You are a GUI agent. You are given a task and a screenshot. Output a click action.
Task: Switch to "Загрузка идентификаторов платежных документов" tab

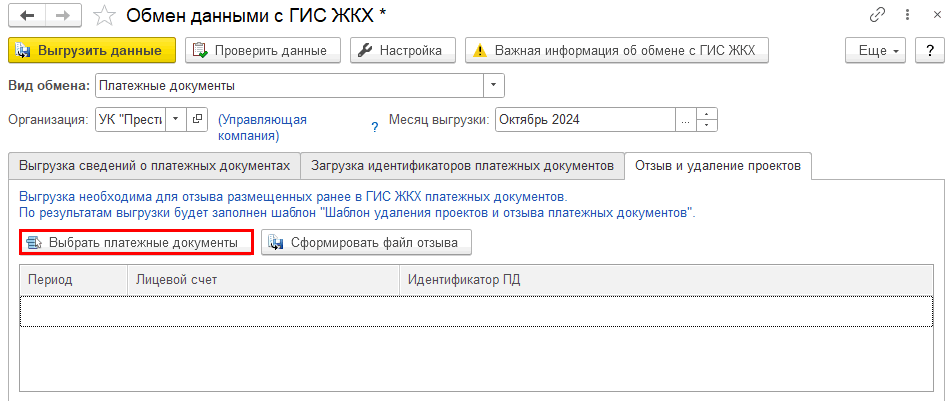click(462, 165)
